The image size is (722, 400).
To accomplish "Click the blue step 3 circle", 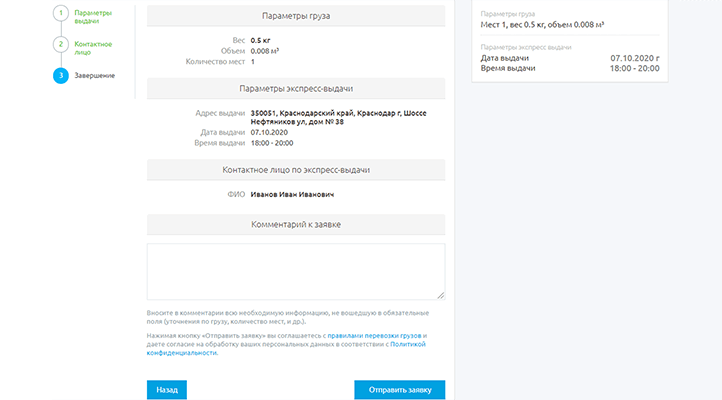I will 61,76.
